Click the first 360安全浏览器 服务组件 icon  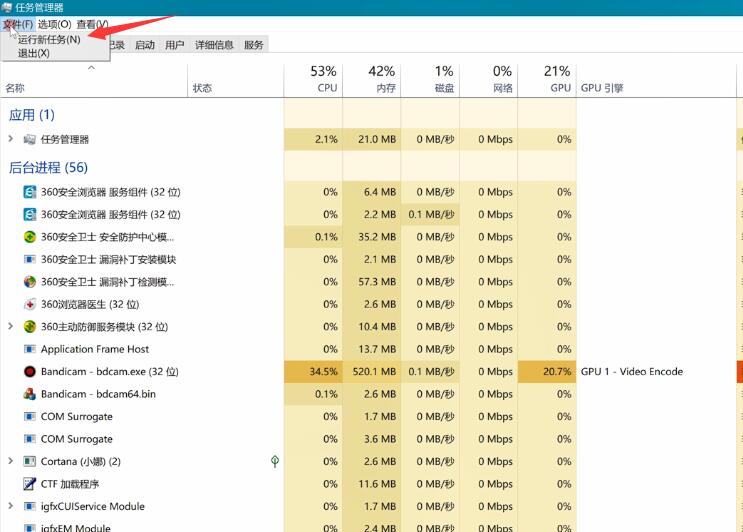coord(29,192)
